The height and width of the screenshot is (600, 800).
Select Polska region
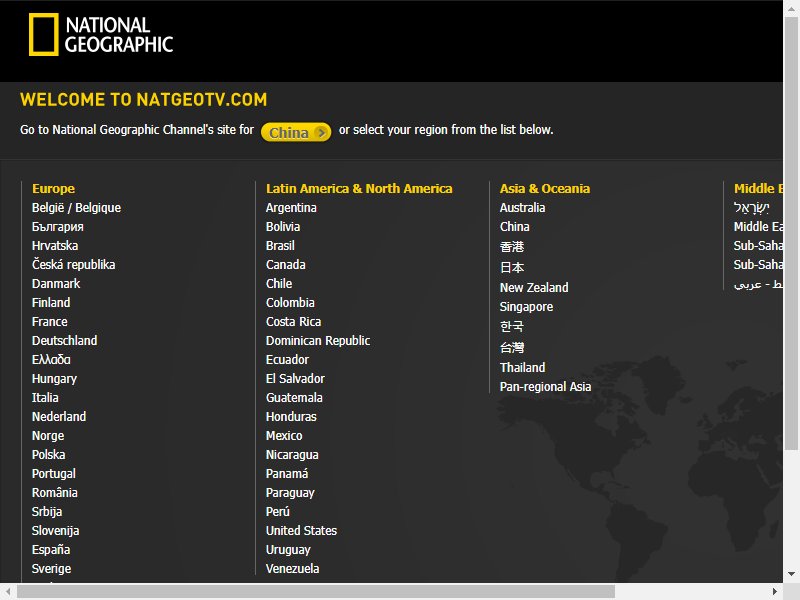pos(48,454)
